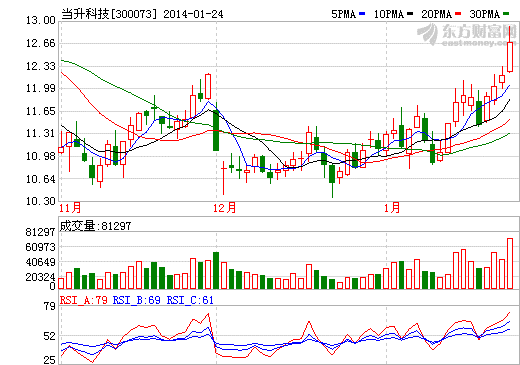Click the 20324 volume axis label
This screenshot has height=365, width=520.
coord(41,277)
